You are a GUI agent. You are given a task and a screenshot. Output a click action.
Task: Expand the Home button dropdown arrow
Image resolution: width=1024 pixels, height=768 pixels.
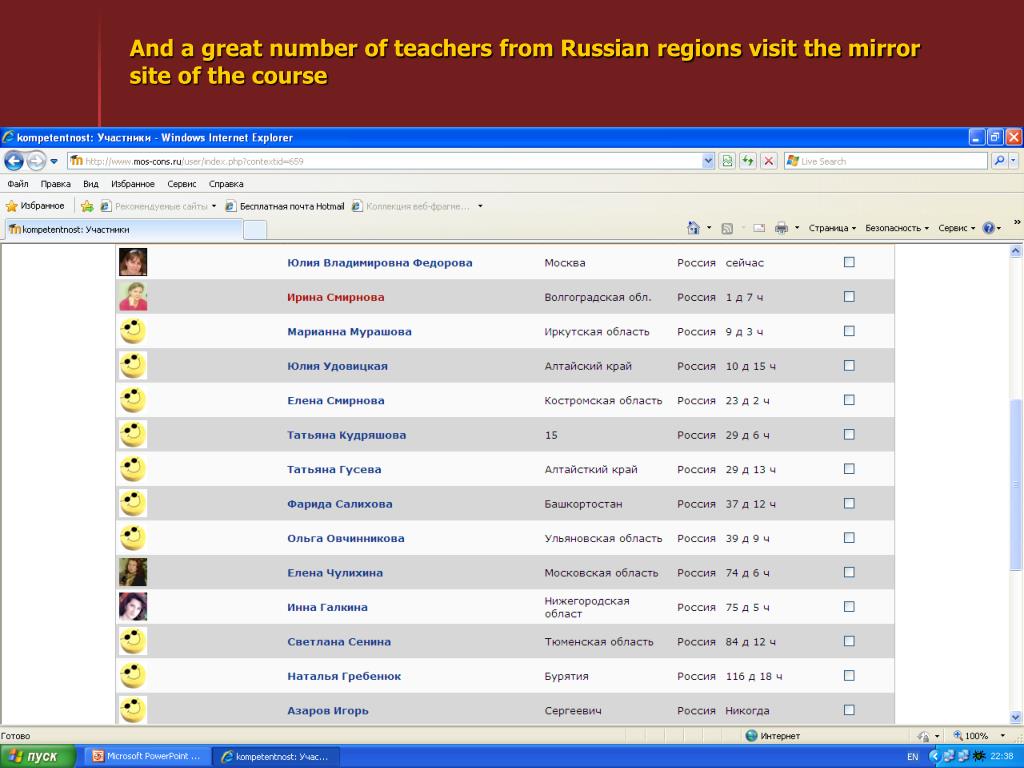(x=709, y=228)
